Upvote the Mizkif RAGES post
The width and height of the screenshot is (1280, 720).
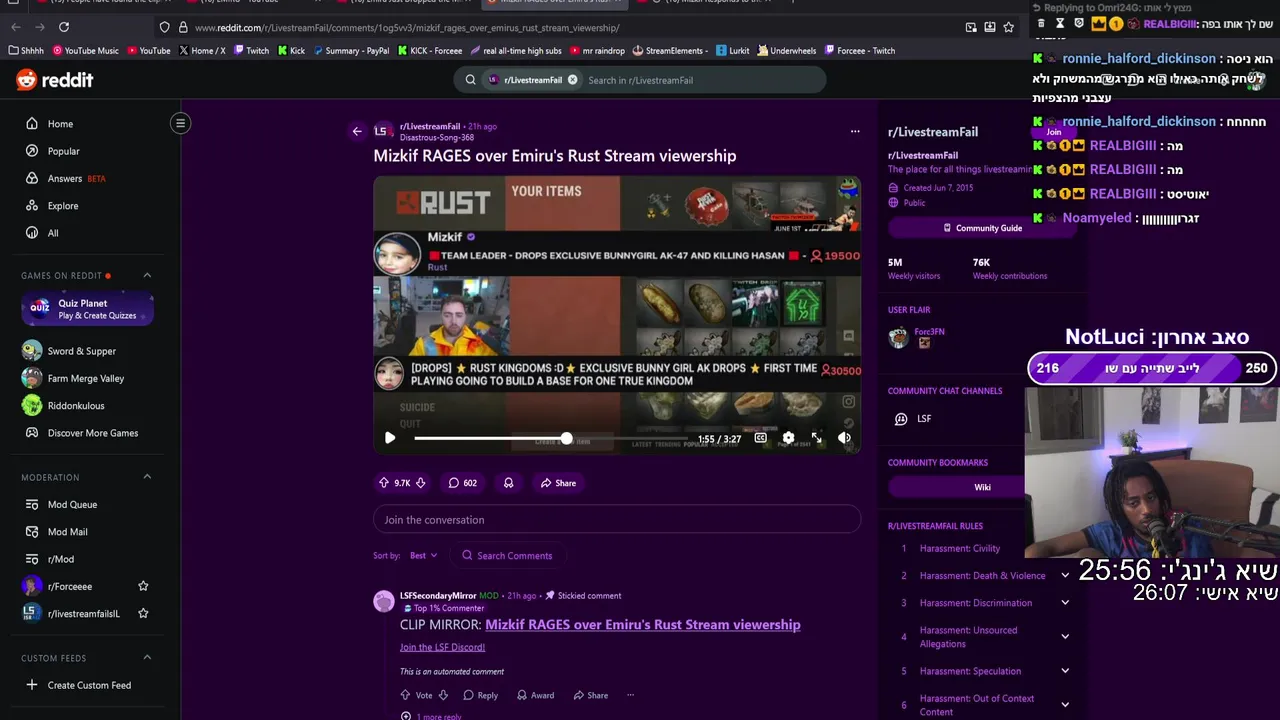click(x=384, y=483)
